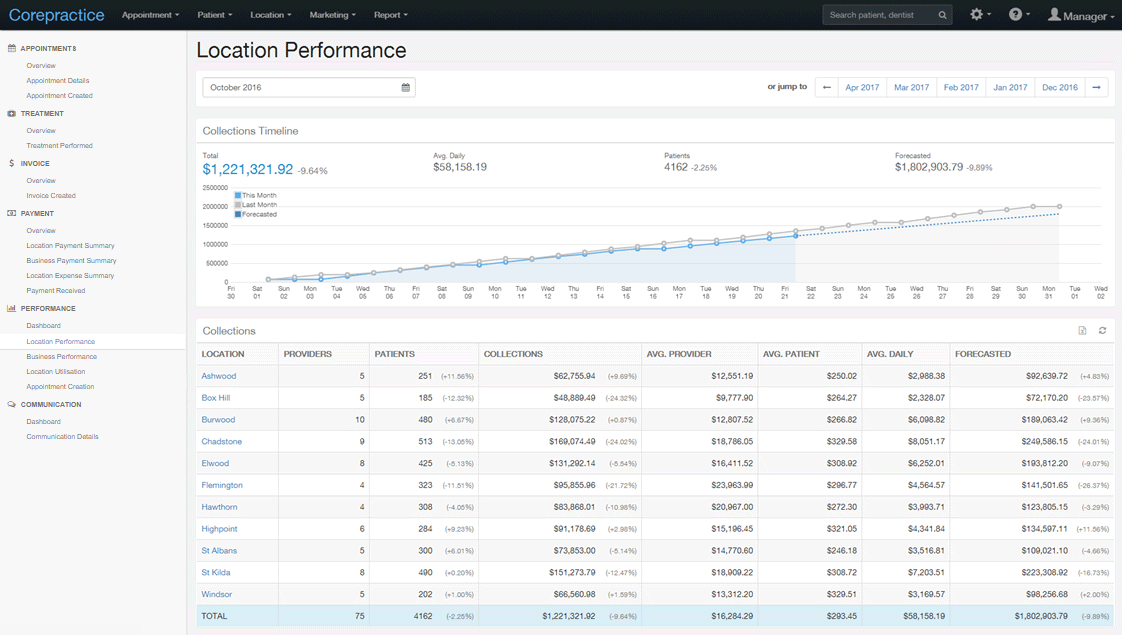Open the Appointment dropdown menu
1122x635 pixels.
[150, 15]
